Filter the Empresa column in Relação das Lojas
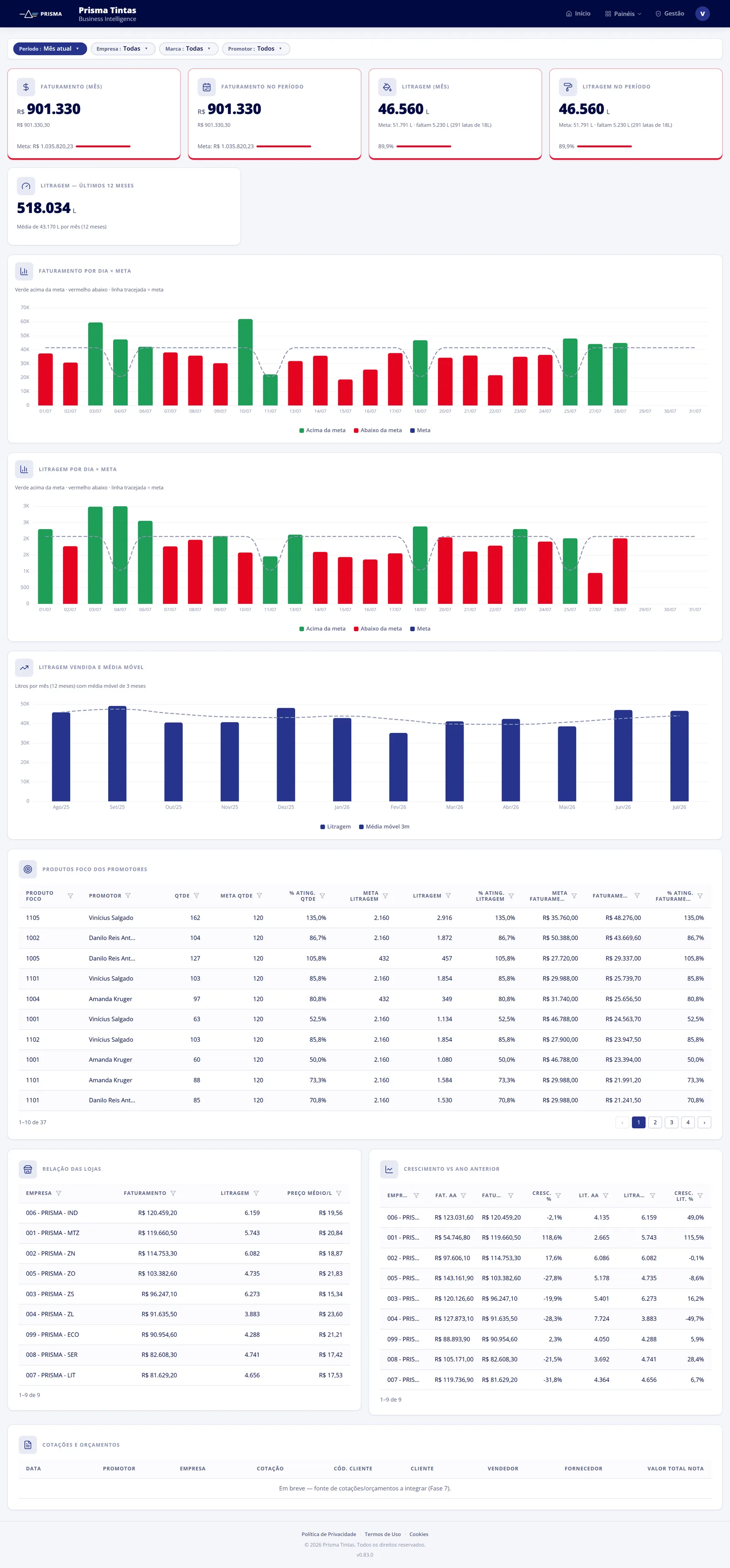The height and width of the screenshot is (1568, 730). tap(58, 1193)
